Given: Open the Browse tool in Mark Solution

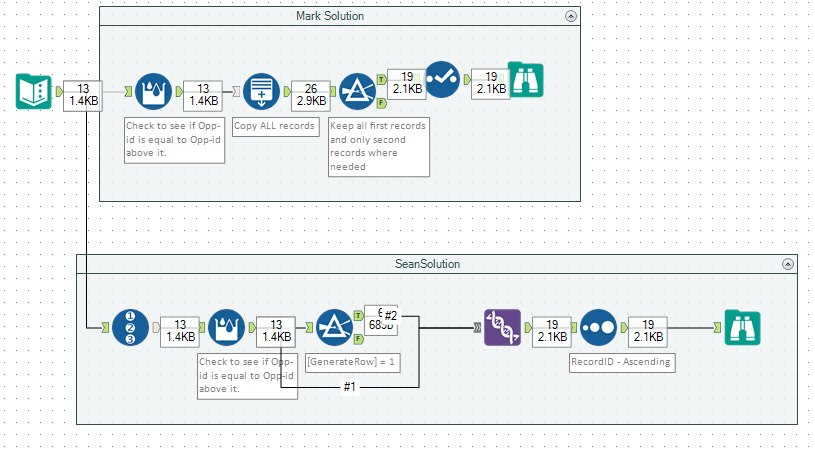Looking at the screenshot, I should (x=525, y=80).
